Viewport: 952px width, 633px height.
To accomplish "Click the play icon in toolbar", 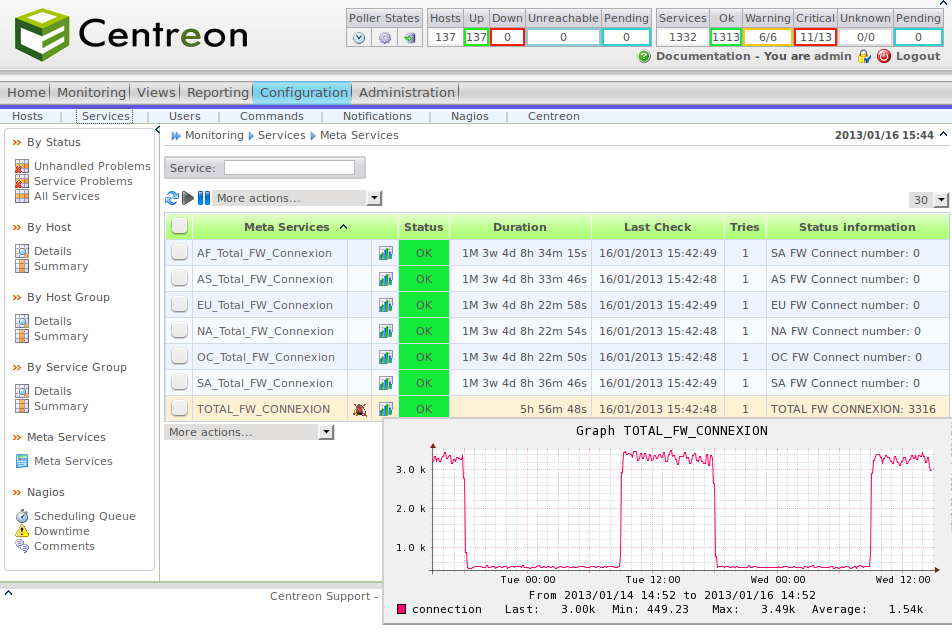I will [x=188, y=198].
